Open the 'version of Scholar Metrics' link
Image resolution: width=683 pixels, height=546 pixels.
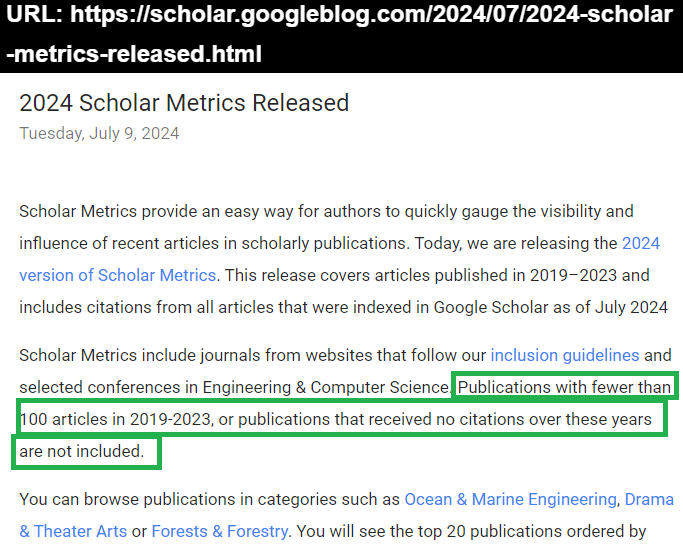pos(118,275)
